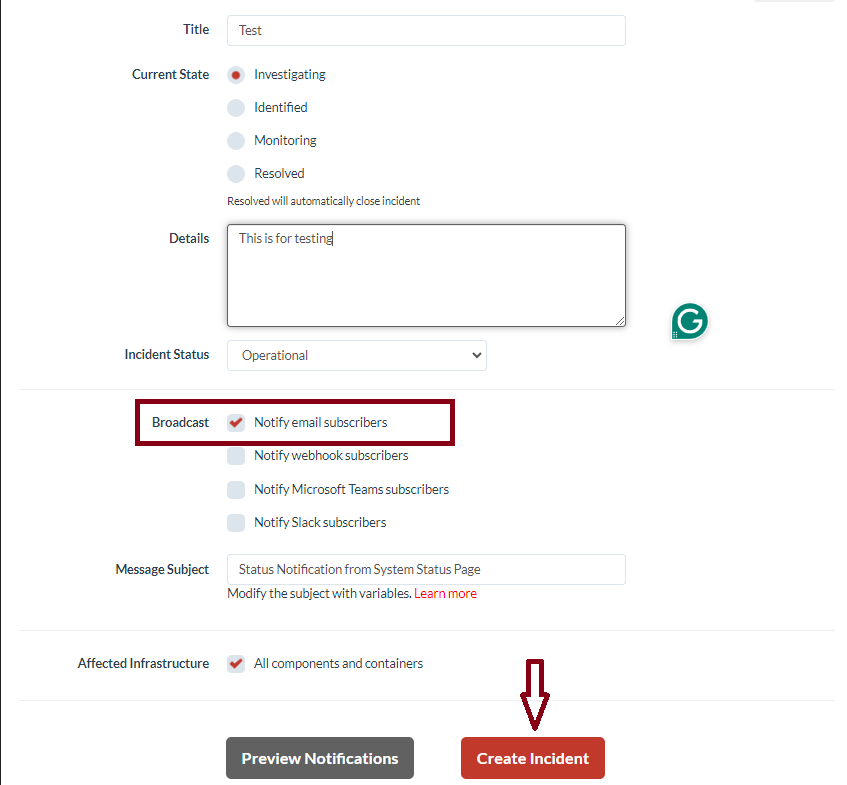This screenshot has height=785, width=847.
Task: Select the Identified state
Action: tap(235, 107)
